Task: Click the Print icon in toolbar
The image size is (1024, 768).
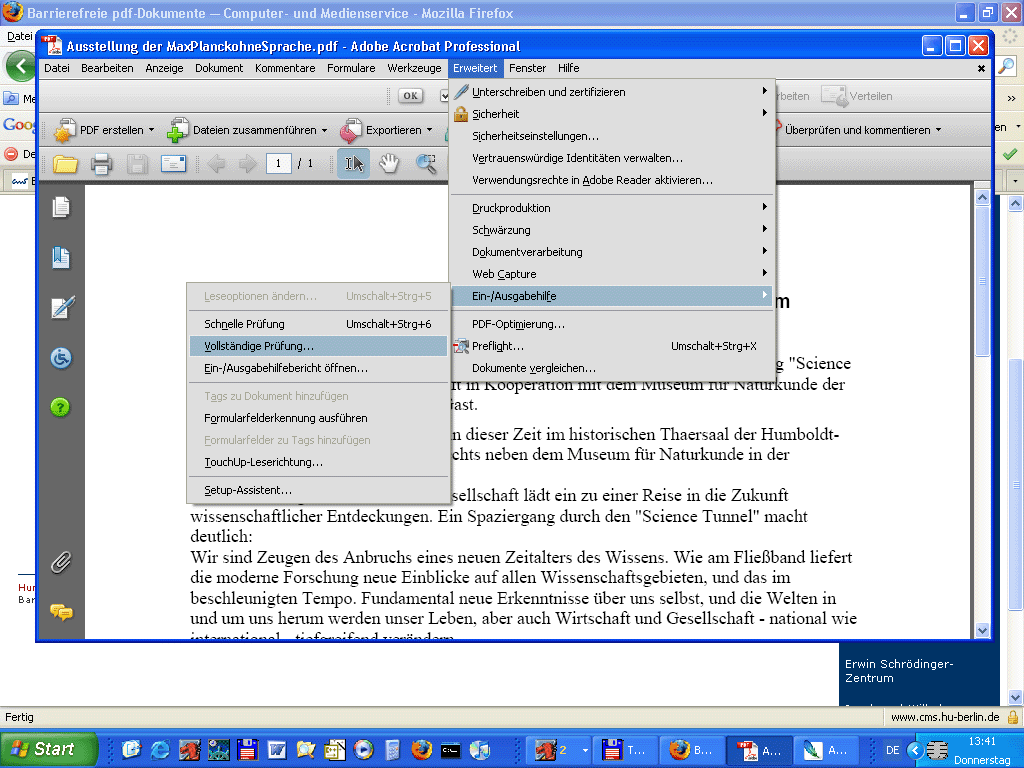Action: tap(101, 164)
